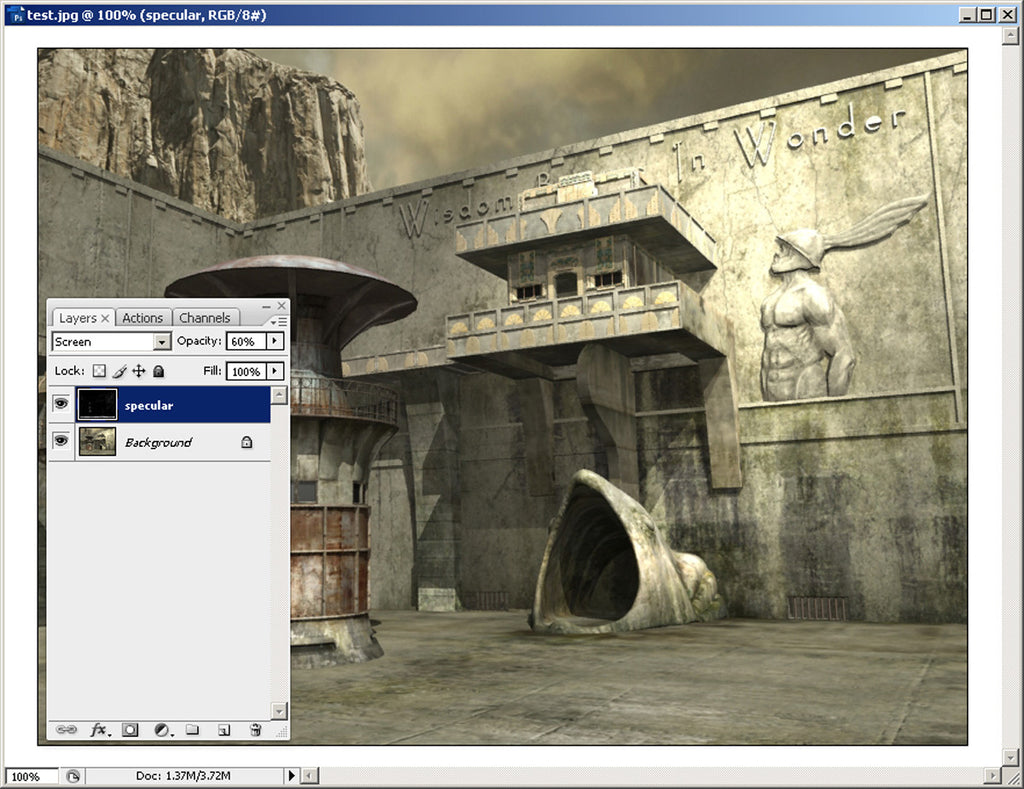Create a new layer
This screenshot has height=789, width=1024.
click(224, 730)
